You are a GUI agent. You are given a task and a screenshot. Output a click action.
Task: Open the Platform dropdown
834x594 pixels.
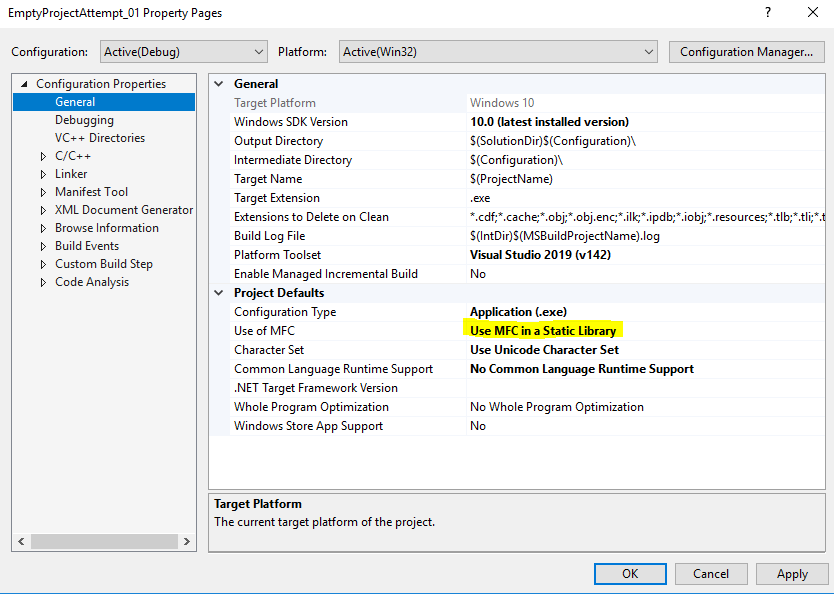[497, 51]
